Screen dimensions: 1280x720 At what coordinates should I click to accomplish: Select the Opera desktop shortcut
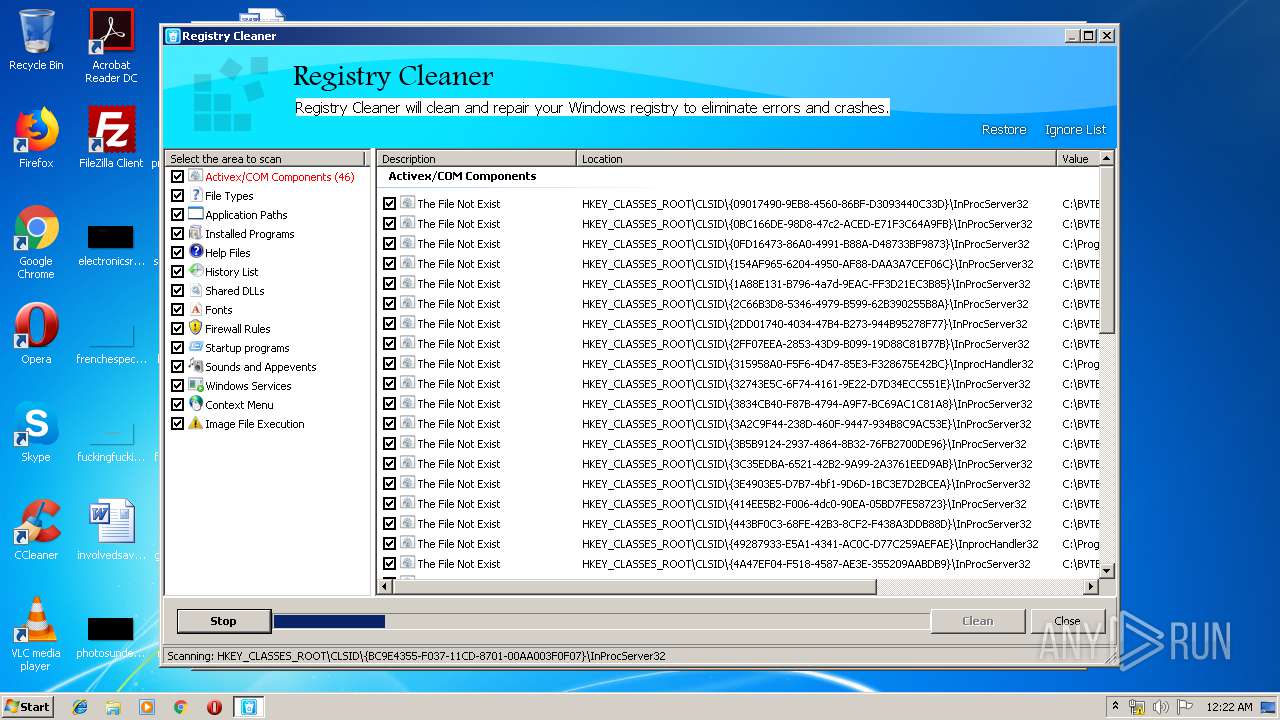[x=36, y=334]
